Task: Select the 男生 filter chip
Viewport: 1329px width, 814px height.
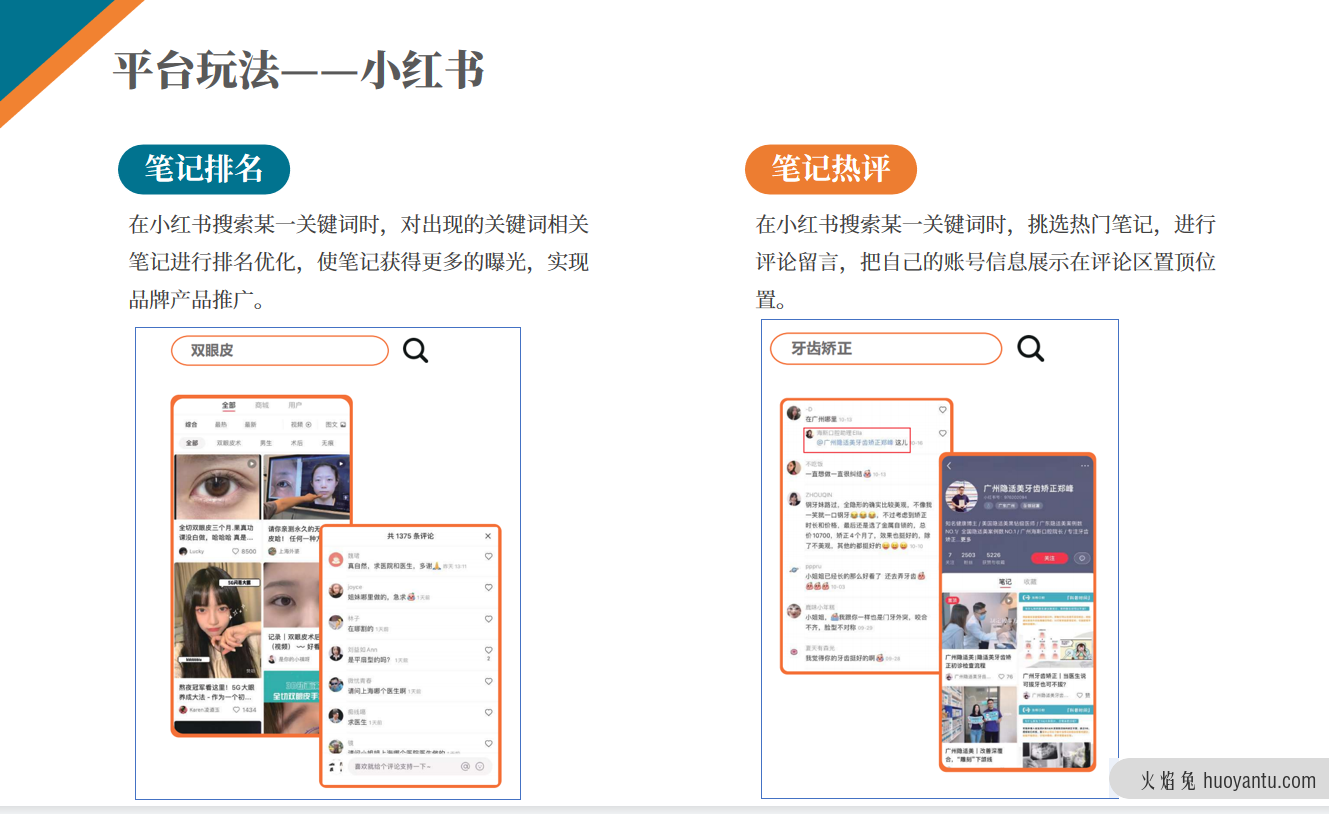Action: pyautogui.click(x=266, y=443)
